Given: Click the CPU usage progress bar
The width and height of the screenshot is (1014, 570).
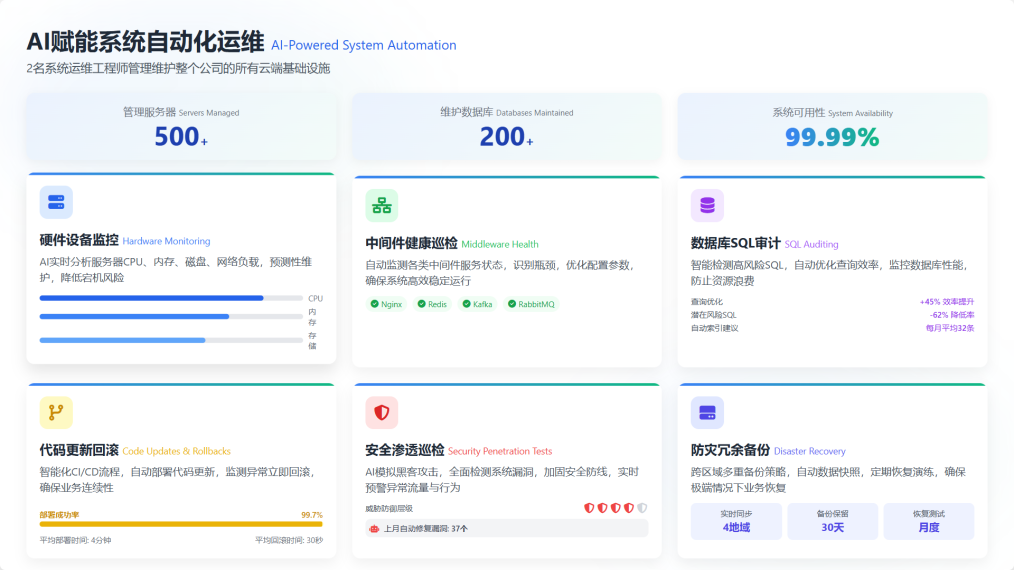Looking at the screenshot, I should [x=171, y=298].
